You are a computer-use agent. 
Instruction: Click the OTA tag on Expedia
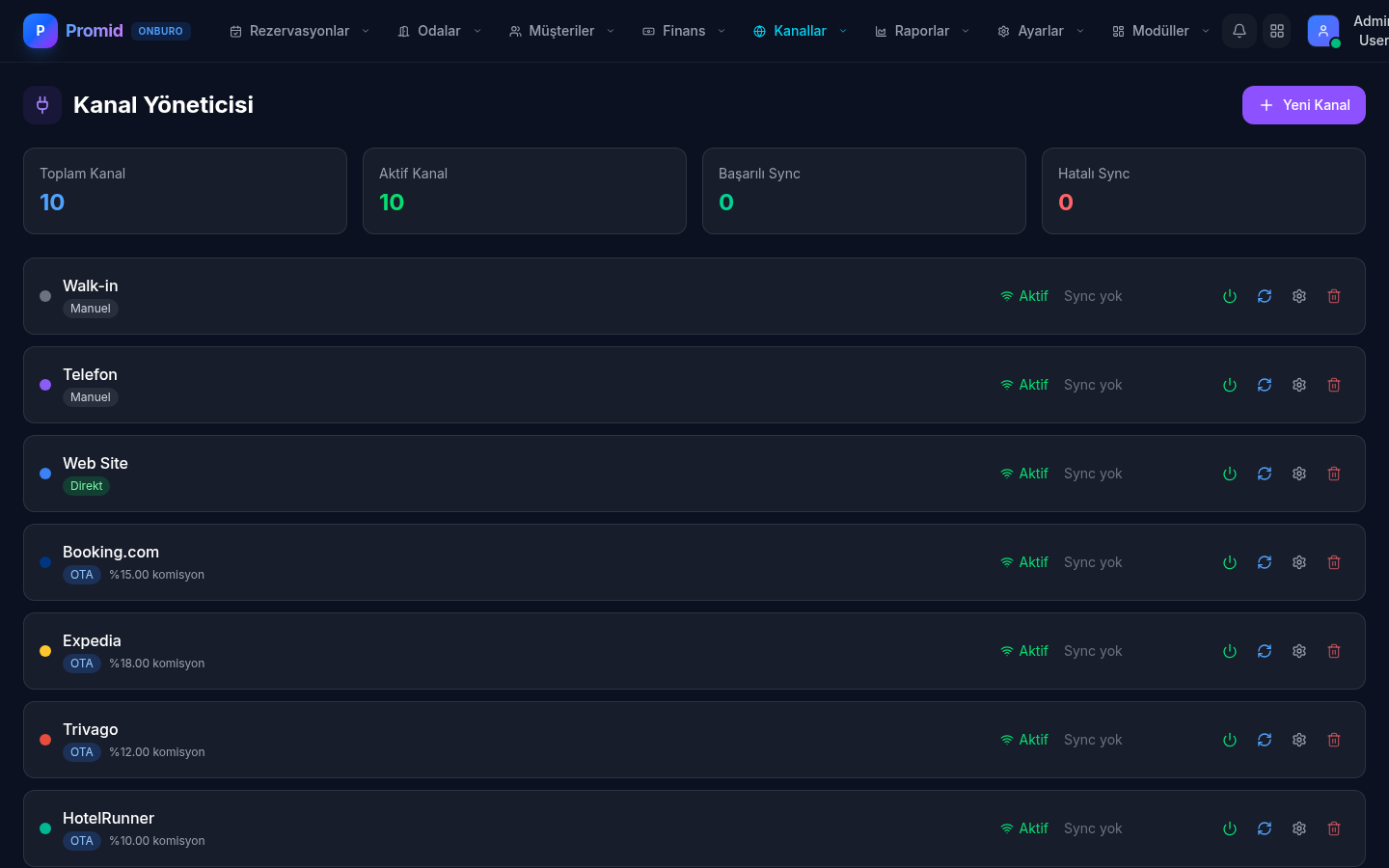tap(82, 664)
